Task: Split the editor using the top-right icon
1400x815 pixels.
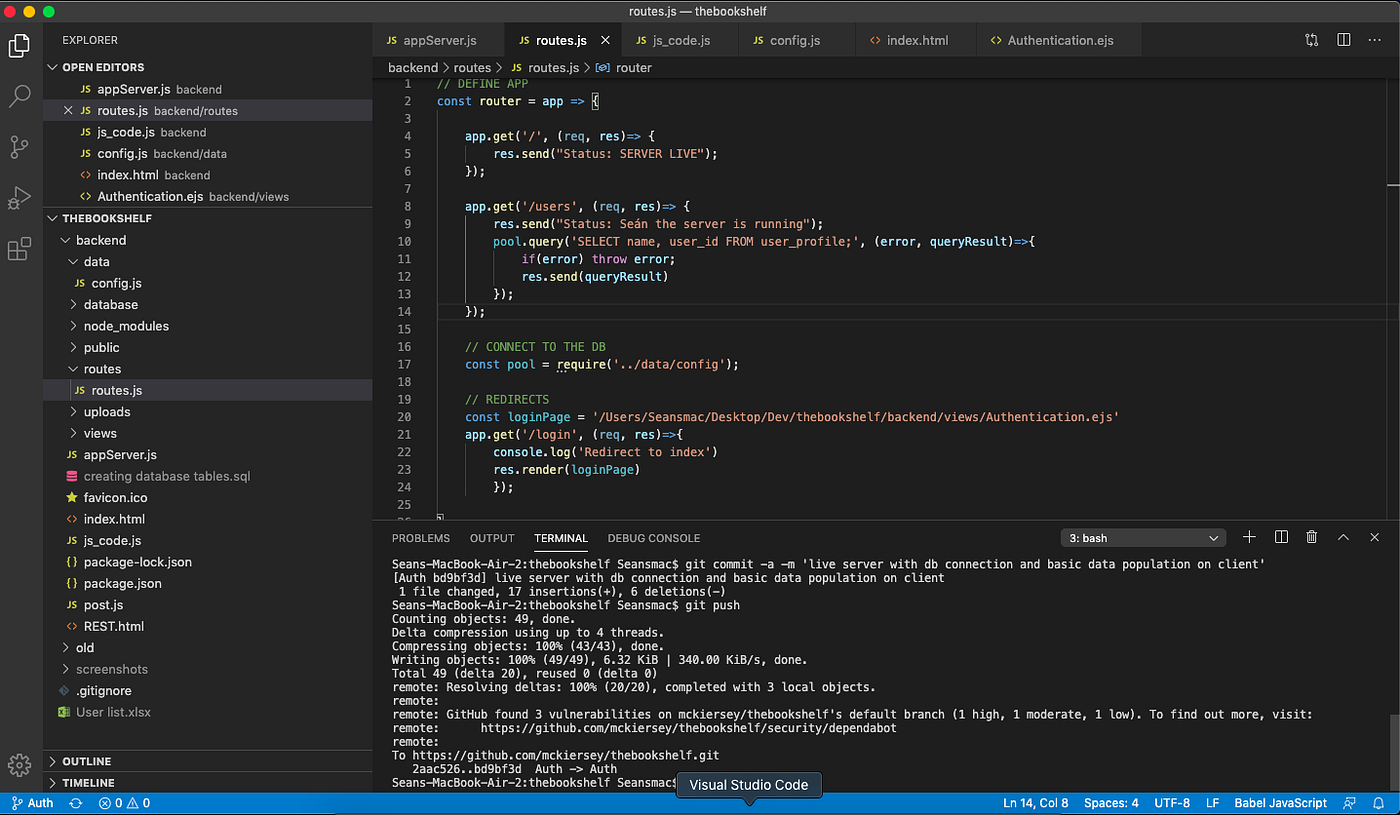Action: (x=1342, y=40)
